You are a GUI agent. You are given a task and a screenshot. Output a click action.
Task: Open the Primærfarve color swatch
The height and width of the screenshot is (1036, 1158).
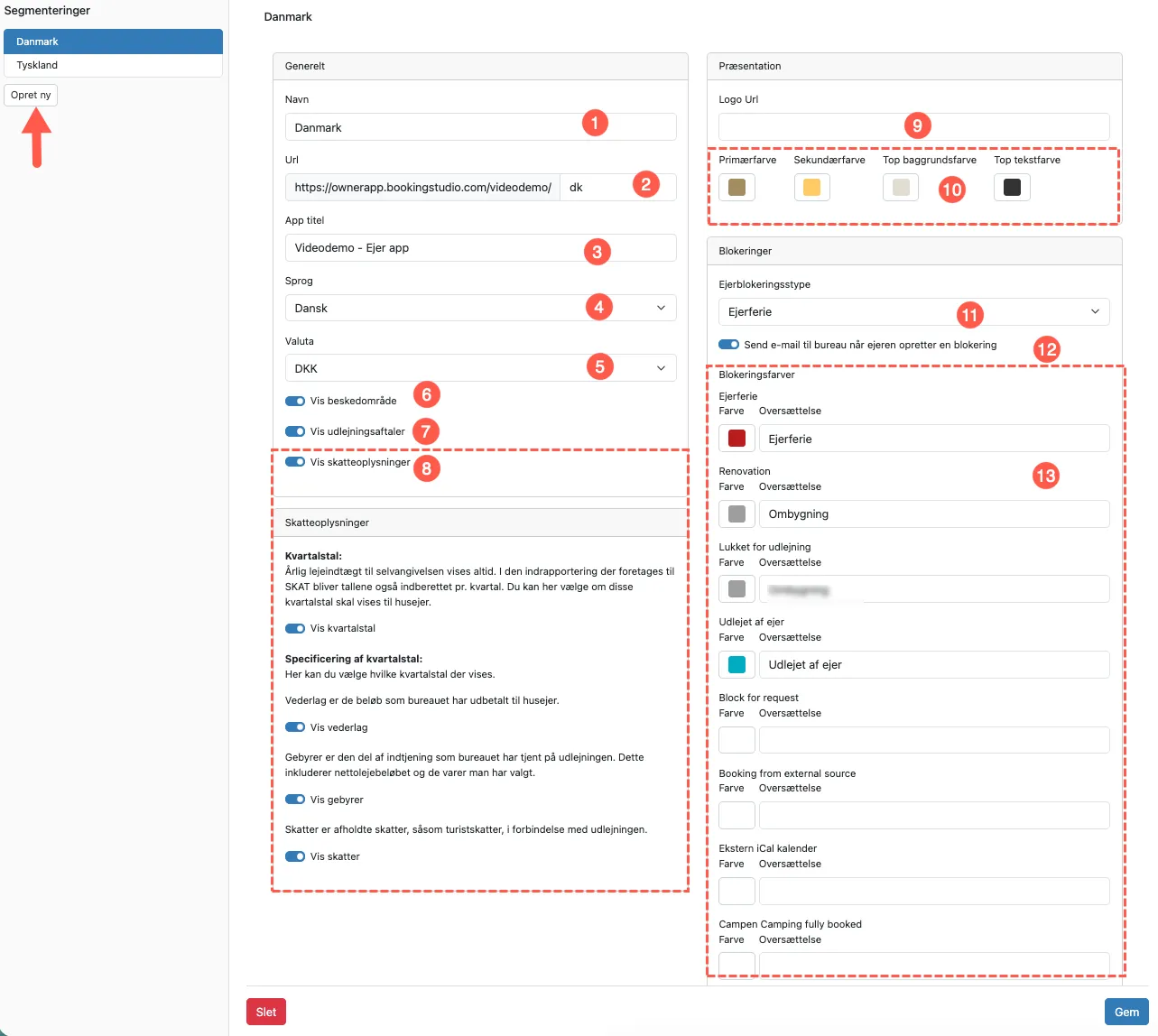pos(736,187)
